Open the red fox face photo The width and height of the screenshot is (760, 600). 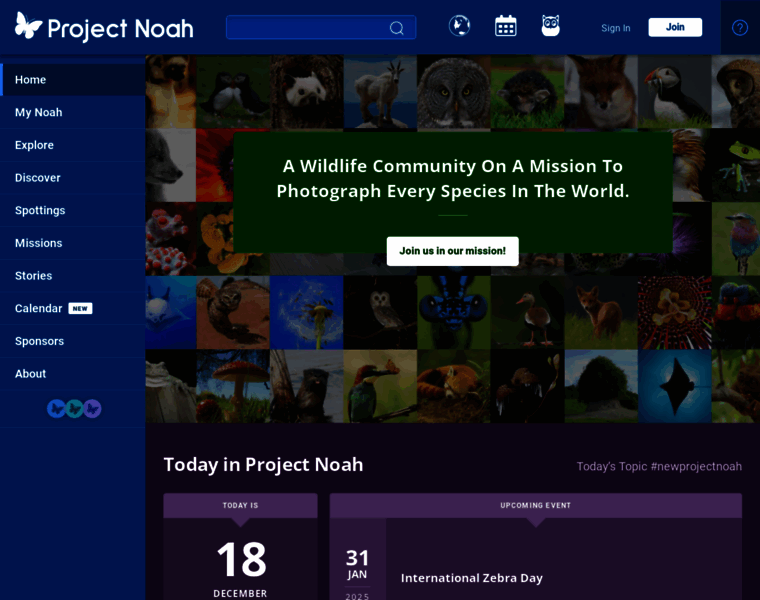pos(601,92)
